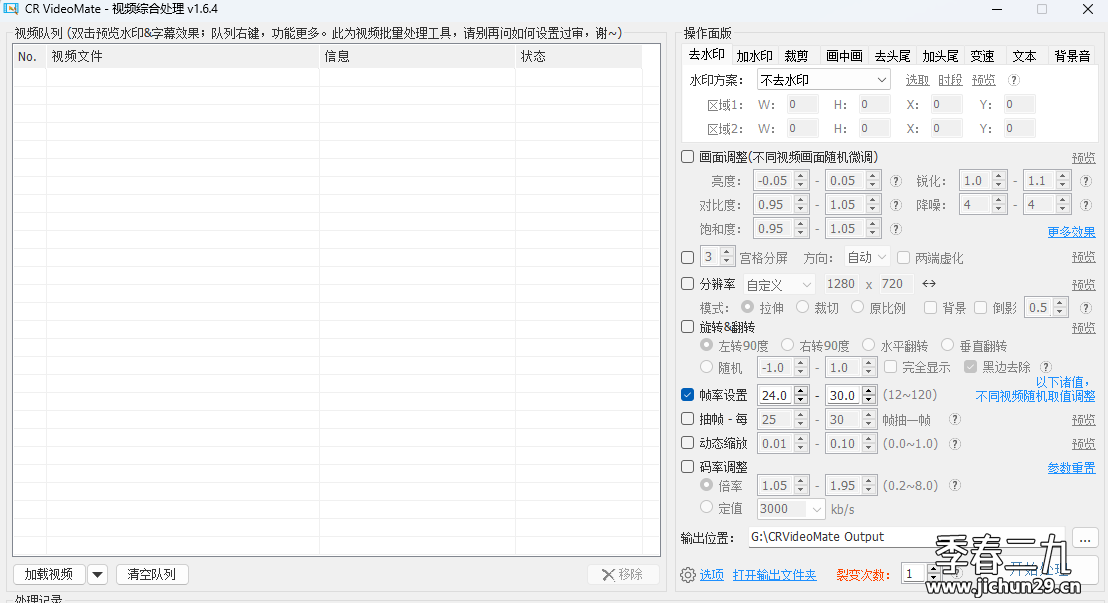Uncheck the 帧率设置 checkbox
Image resolution: width=1108 pixels, height=603 pixels.
point(688,394)
